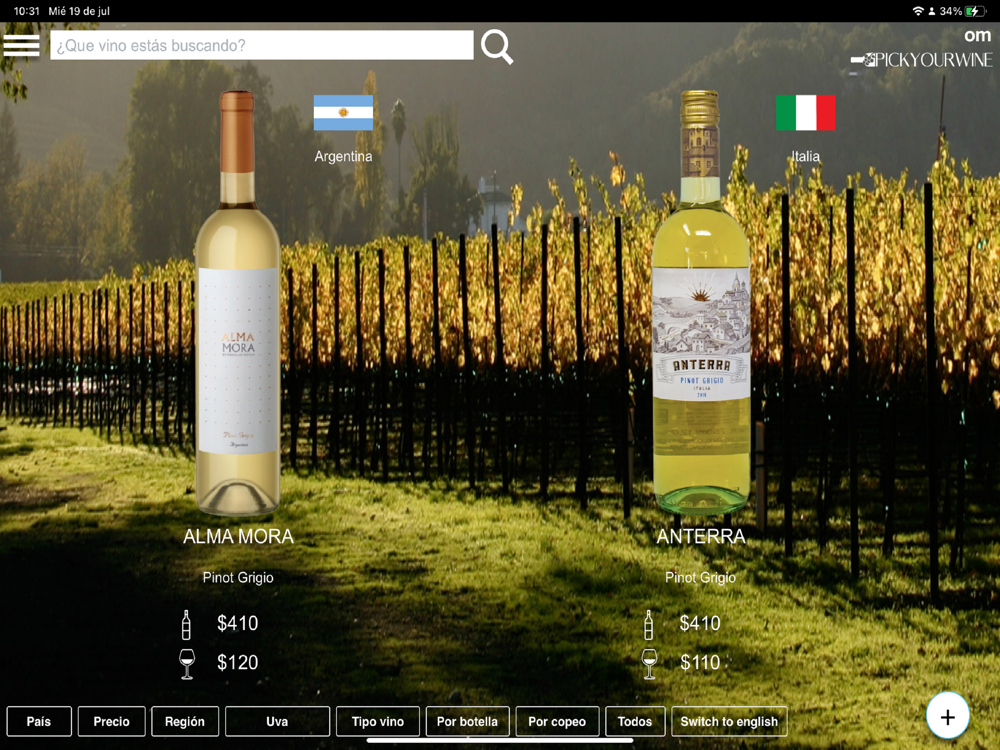The width and height of the screenshot is (1000, 750).
Task: Tap the battery indicator in the status bar
Action: pyautogui.click(x=975, y=11)
